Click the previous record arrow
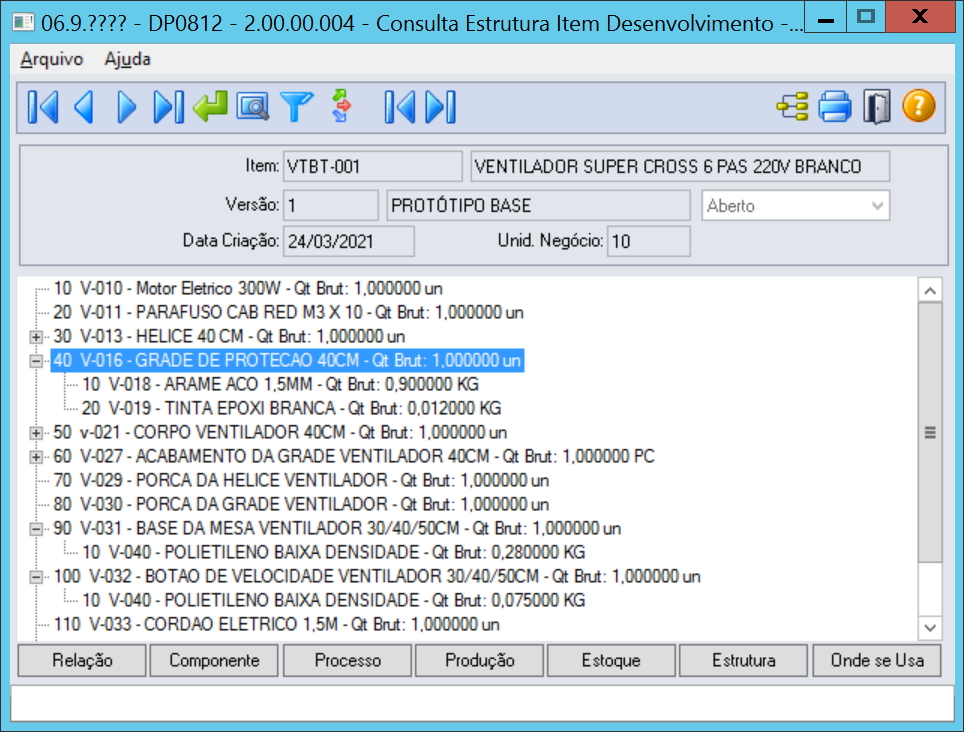Image resolution: width=964 pixels, height=732 pixels. click(84, 106)
